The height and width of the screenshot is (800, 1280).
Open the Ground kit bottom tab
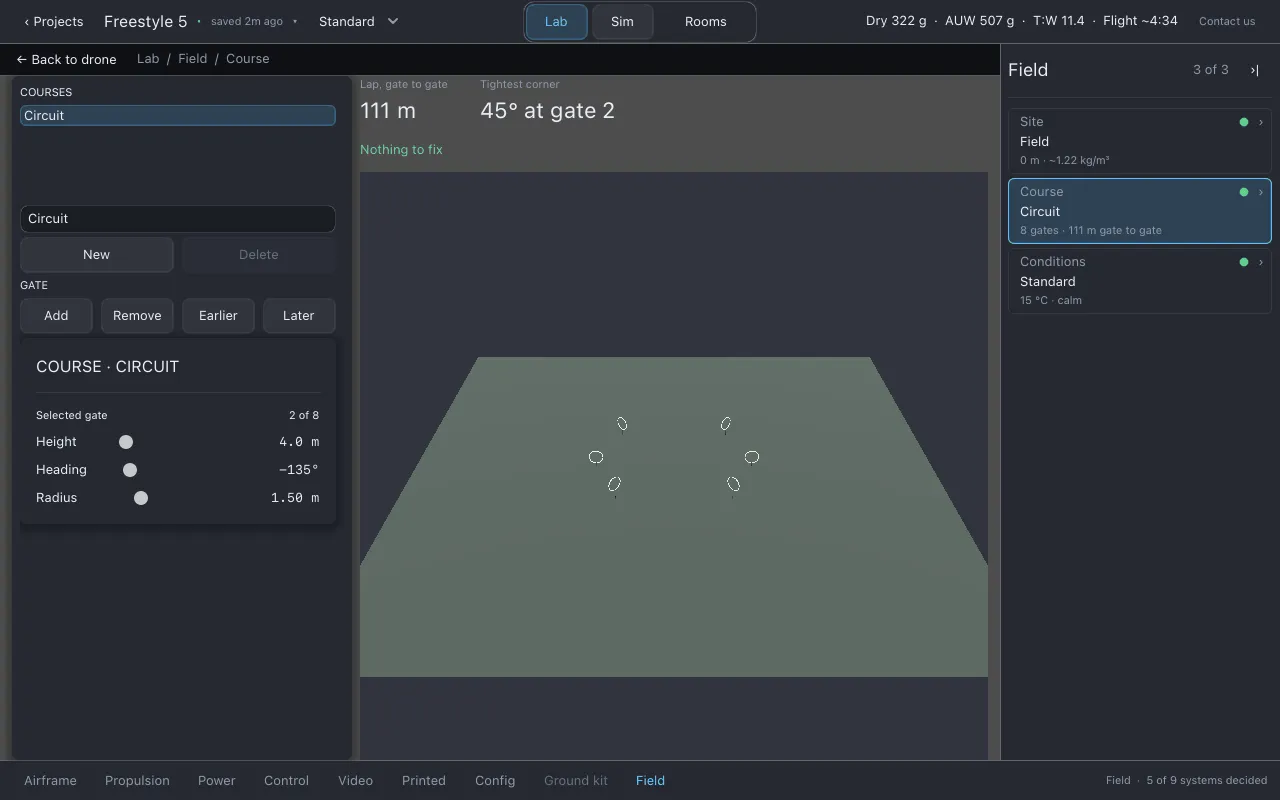(x=576, y=781)
